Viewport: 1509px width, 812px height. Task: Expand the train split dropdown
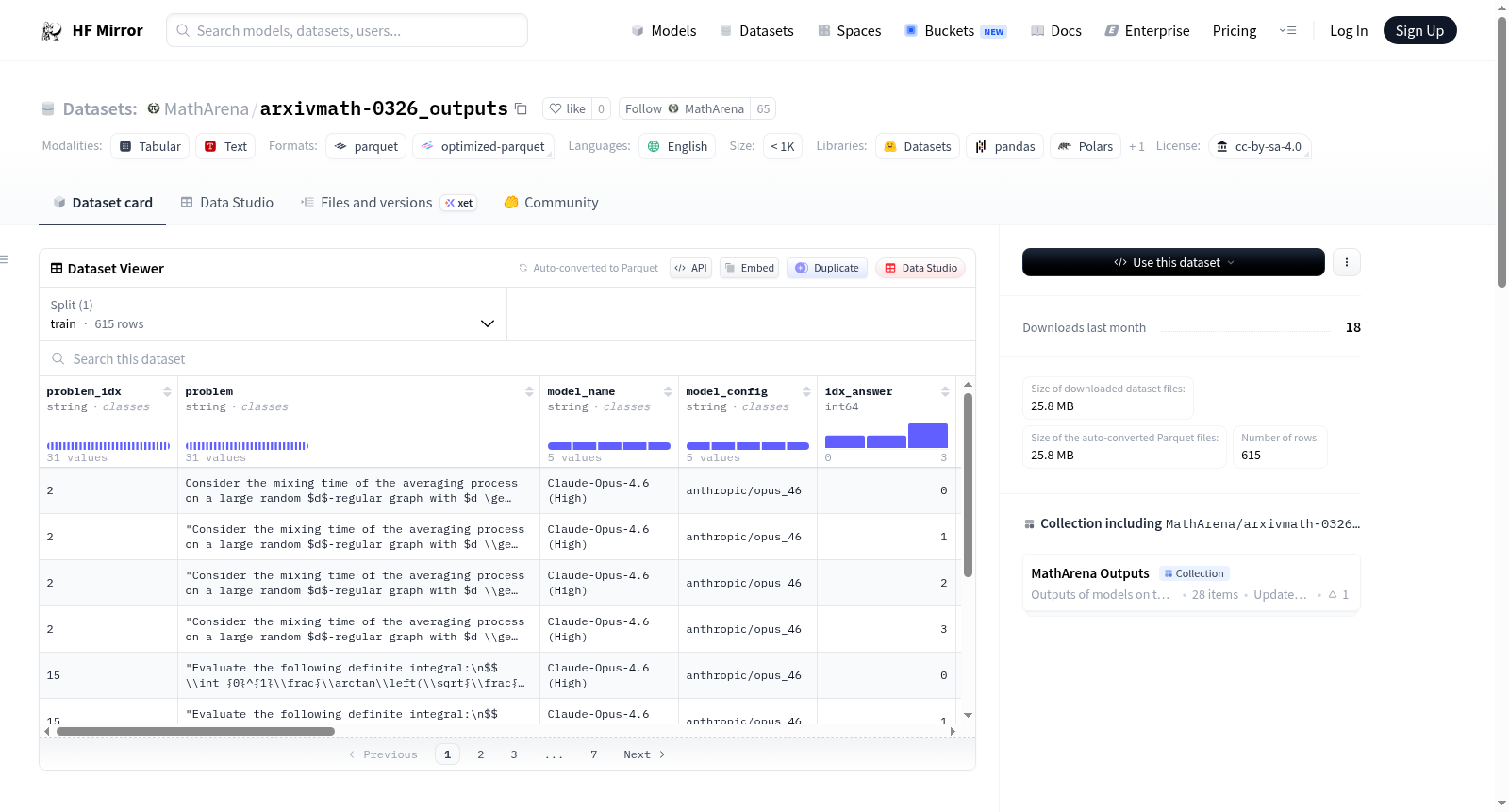point(273,314)
